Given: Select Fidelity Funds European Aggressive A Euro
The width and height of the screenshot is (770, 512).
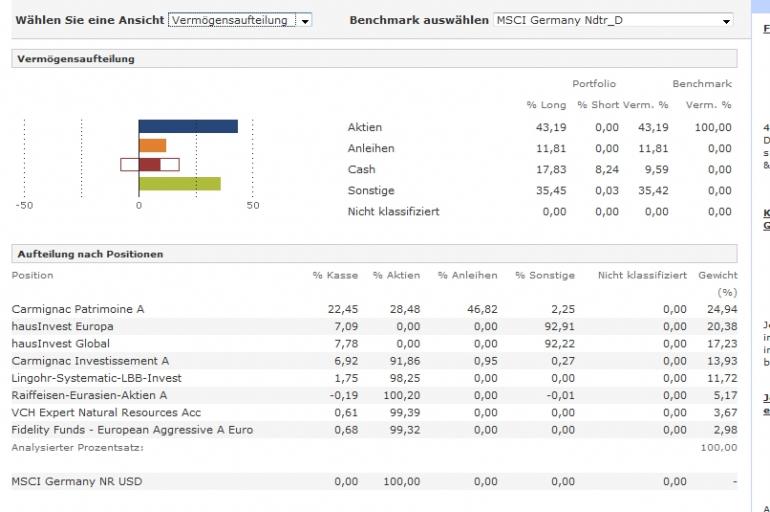Looking at the screenshot, I should click(132, 430).
